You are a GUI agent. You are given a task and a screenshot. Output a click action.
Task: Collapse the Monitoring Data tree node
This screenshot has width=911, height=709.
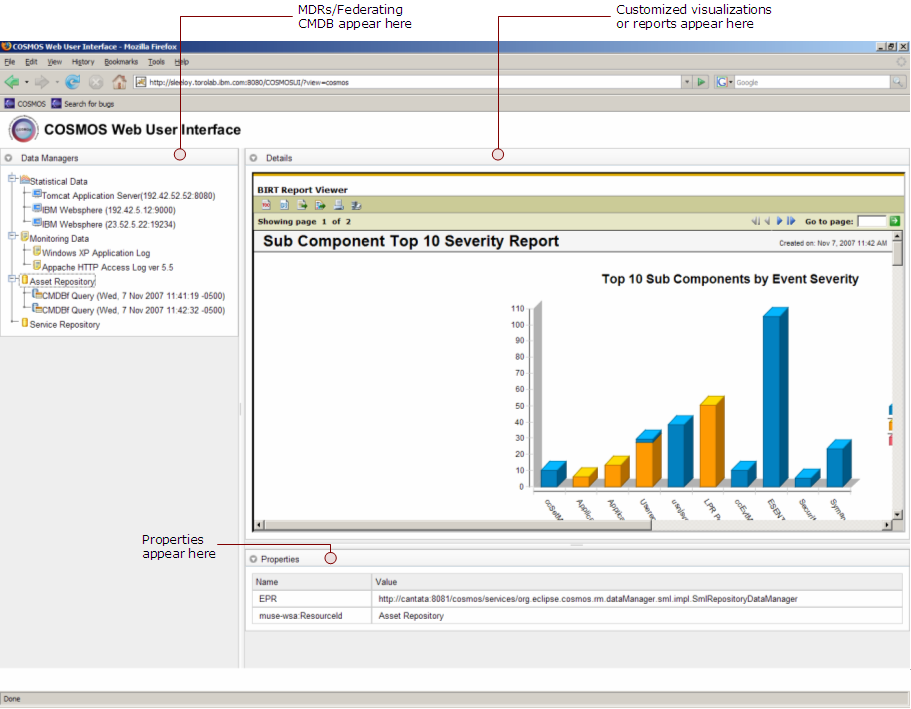click(12, 235)
